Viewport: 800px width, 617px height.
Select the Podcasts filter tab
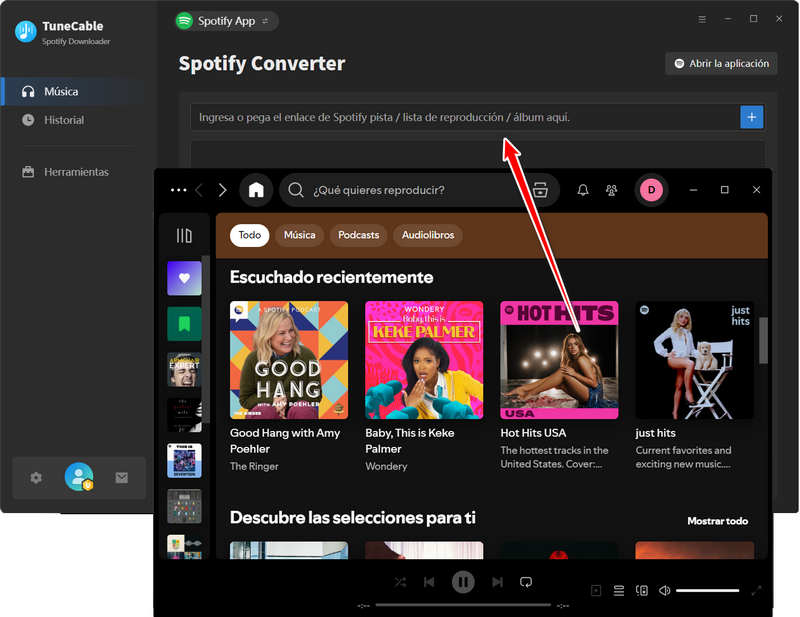358,235
